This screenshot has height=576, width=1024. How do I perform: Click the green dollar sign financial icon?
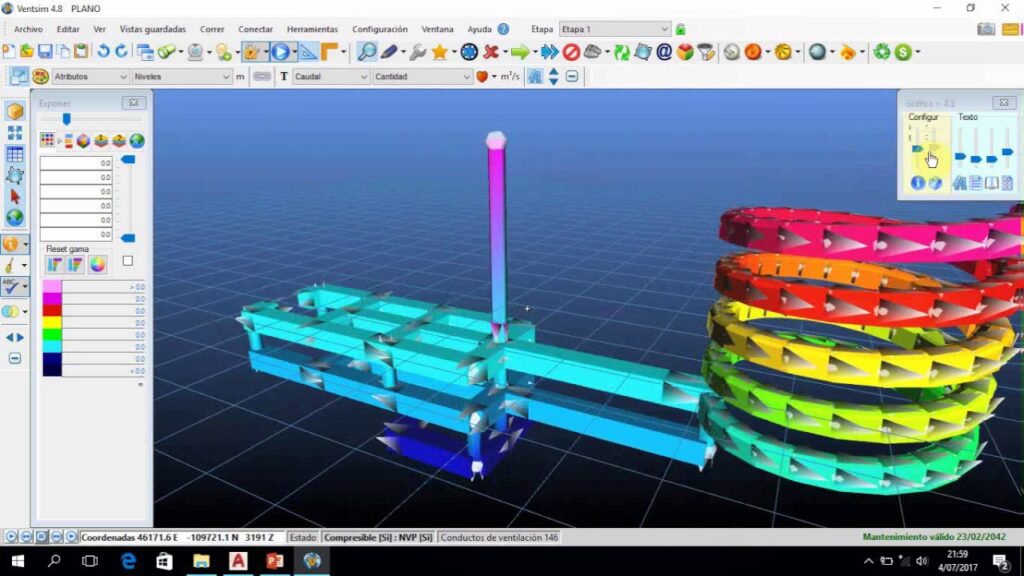coord(903,52)
